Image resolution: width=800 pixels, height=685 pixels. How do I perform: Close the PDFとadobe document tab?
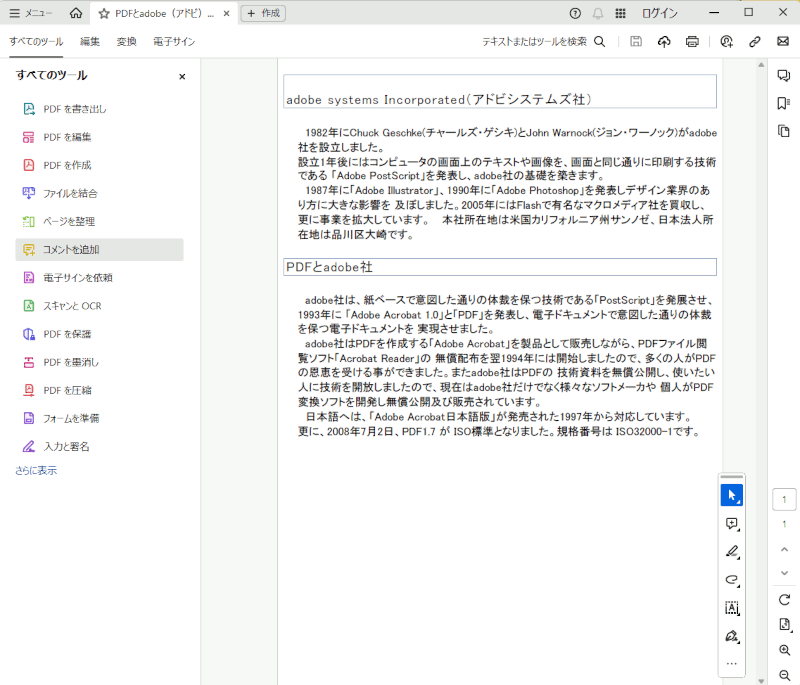[x=227, y=14]
